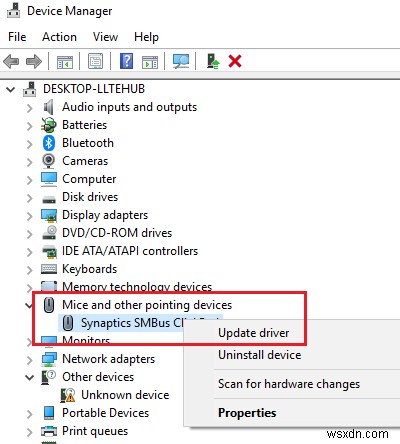Click the Back arrow toolbar icon
Viewport: 400px width, 444px height.
click(x=11, y=62)
